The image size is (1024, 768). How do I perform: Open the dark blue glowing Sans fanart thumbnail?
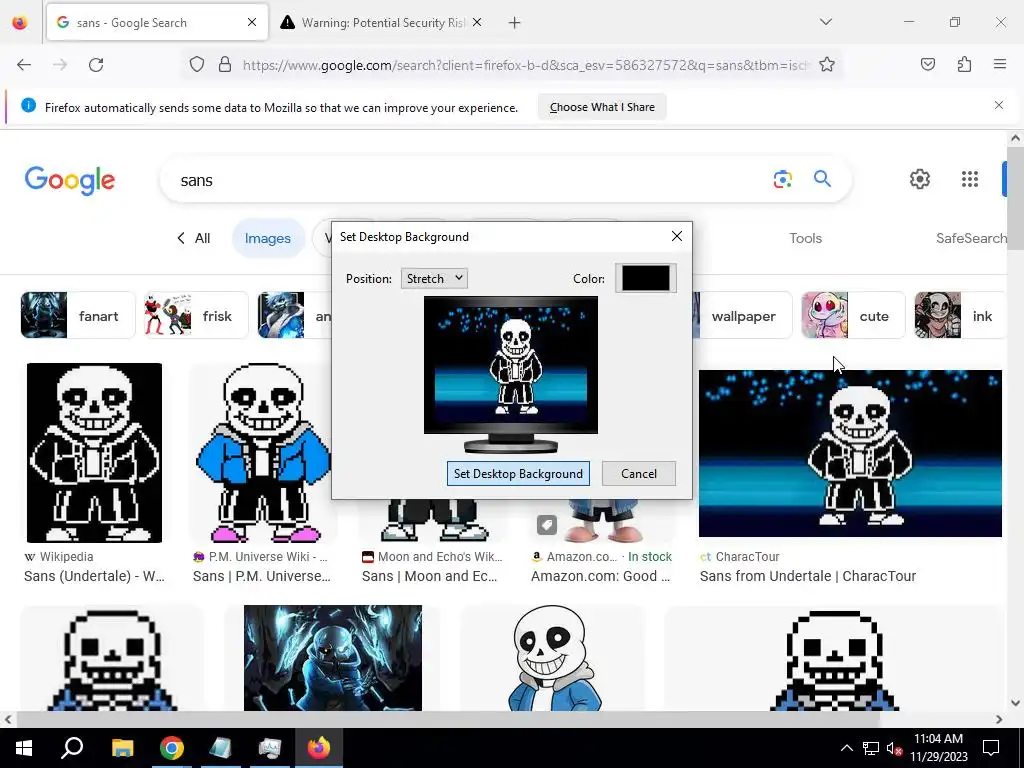coord(333,658)
